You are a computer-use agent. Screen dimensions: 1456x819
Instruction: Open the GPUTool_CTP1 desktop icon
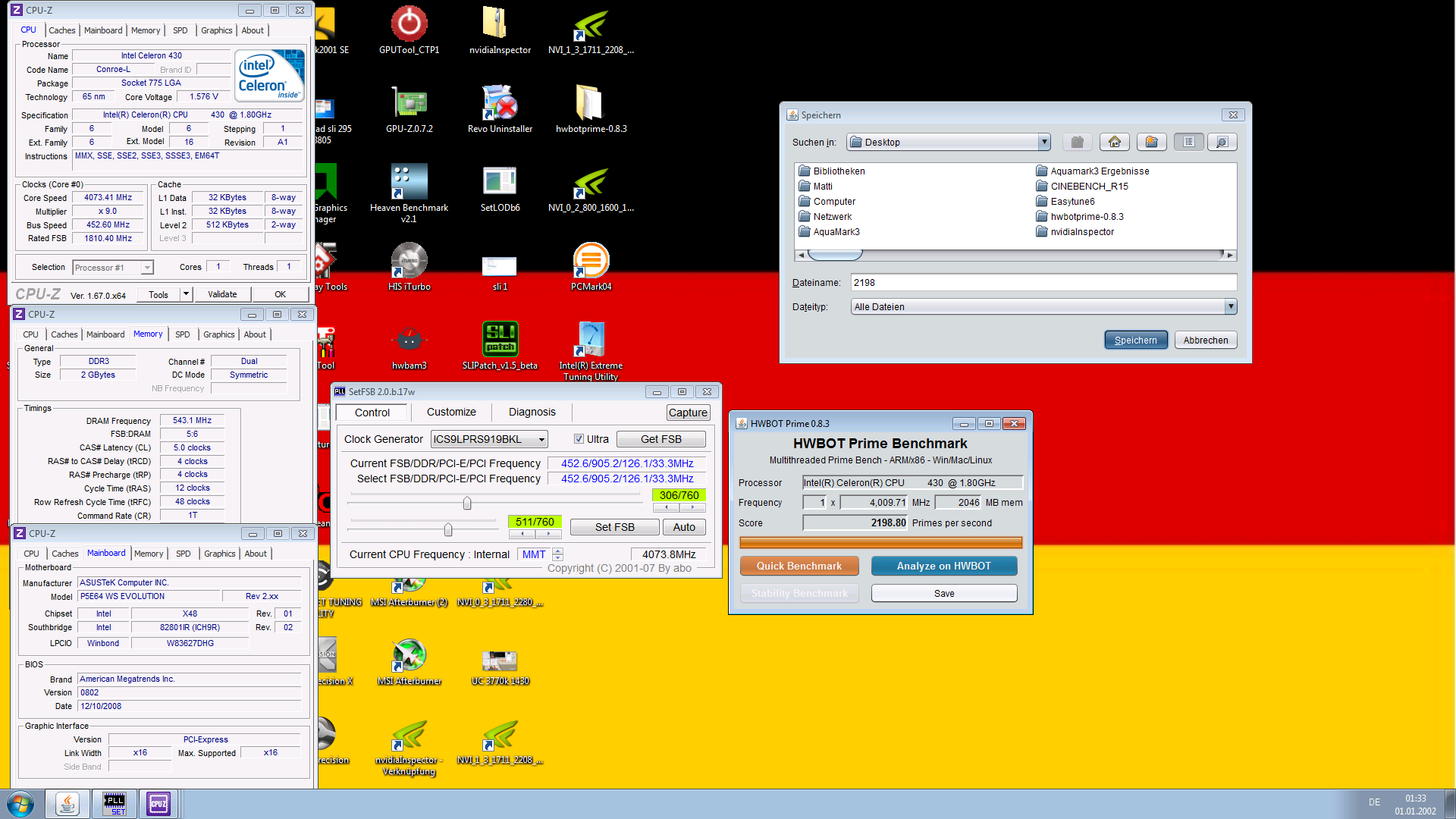coord(409,30)
